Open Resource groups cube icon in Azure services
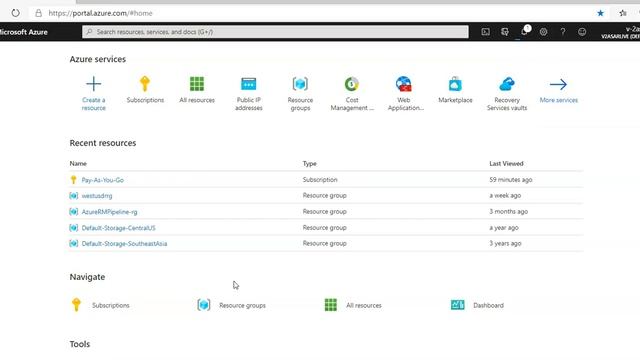 pos(300,84)
